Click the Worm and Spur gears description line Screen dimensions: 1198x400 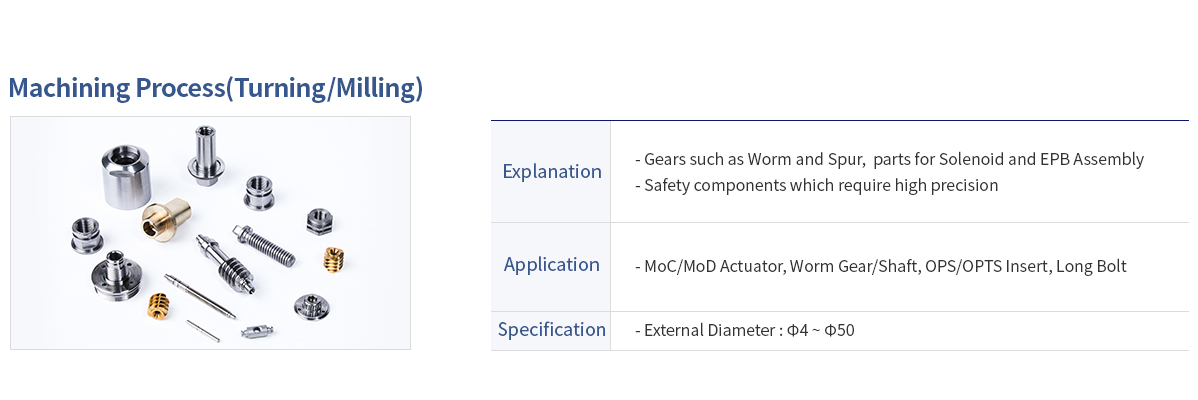(x=889, y=160)
